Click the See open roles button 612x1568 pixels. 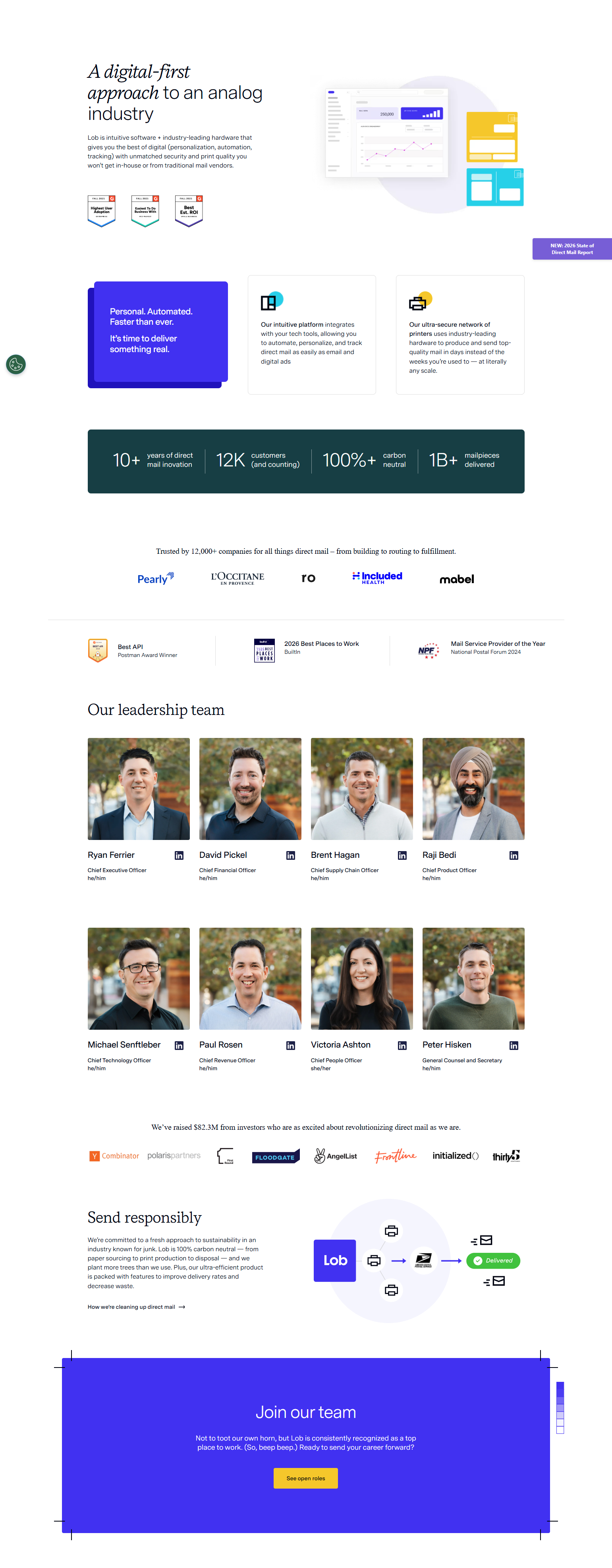(x=306, y=1478)
